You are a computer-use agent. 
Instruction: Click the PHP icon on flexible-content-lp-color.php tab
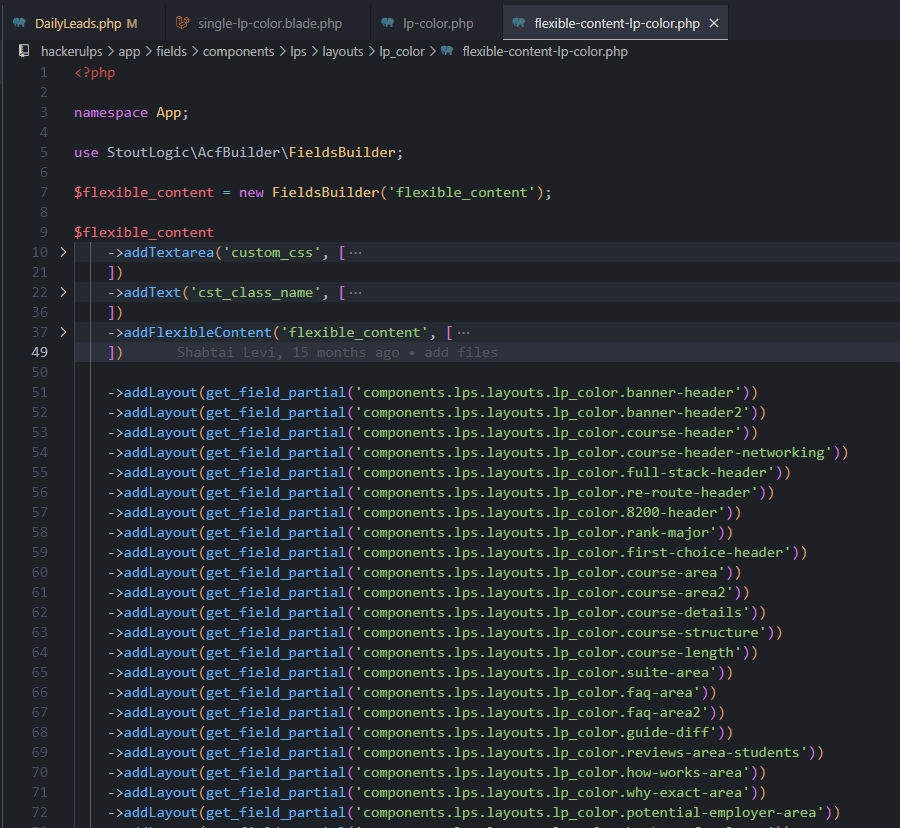518,23
